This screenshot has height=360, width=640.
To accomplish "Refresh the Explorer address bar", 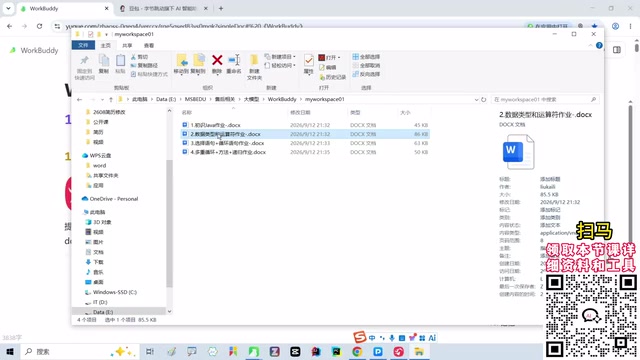I will (x=484, y=100).
